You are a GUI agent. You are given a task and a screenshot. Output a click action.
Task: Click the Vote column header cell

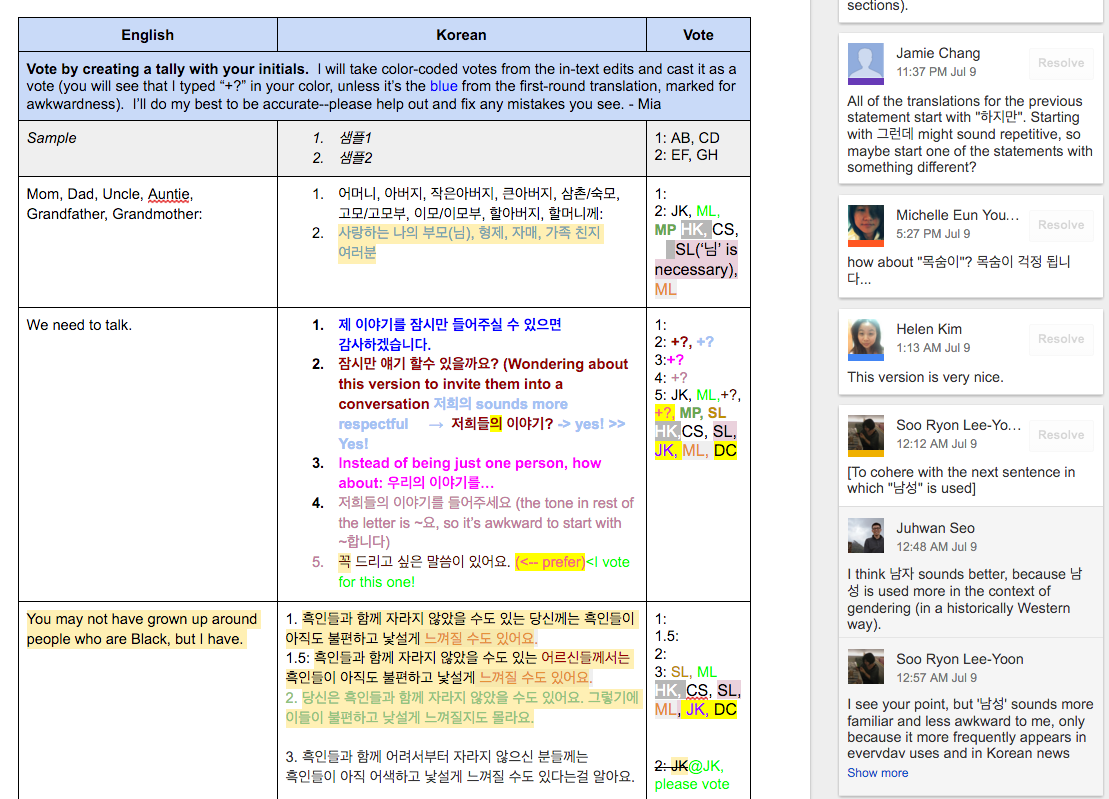click(x=698, y=35)
